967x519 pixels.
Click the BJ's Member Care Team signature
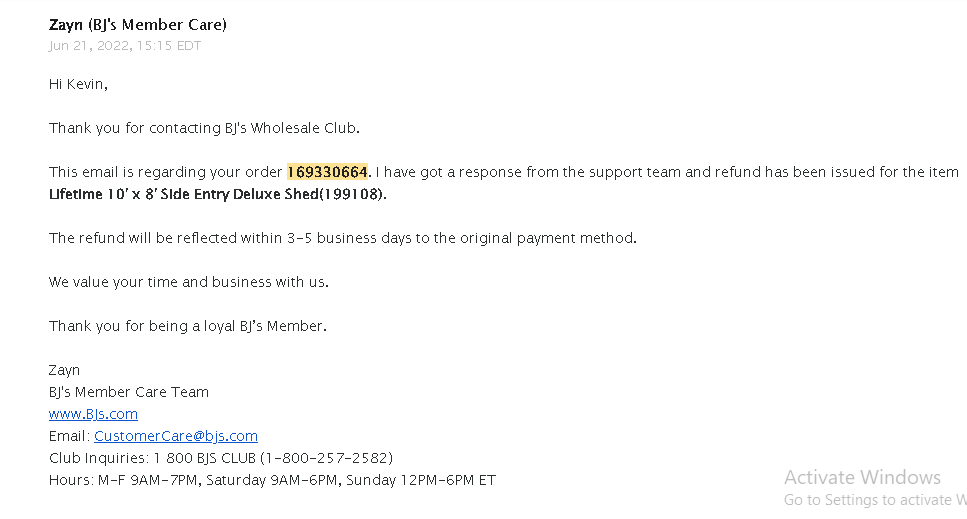point(129,392)
